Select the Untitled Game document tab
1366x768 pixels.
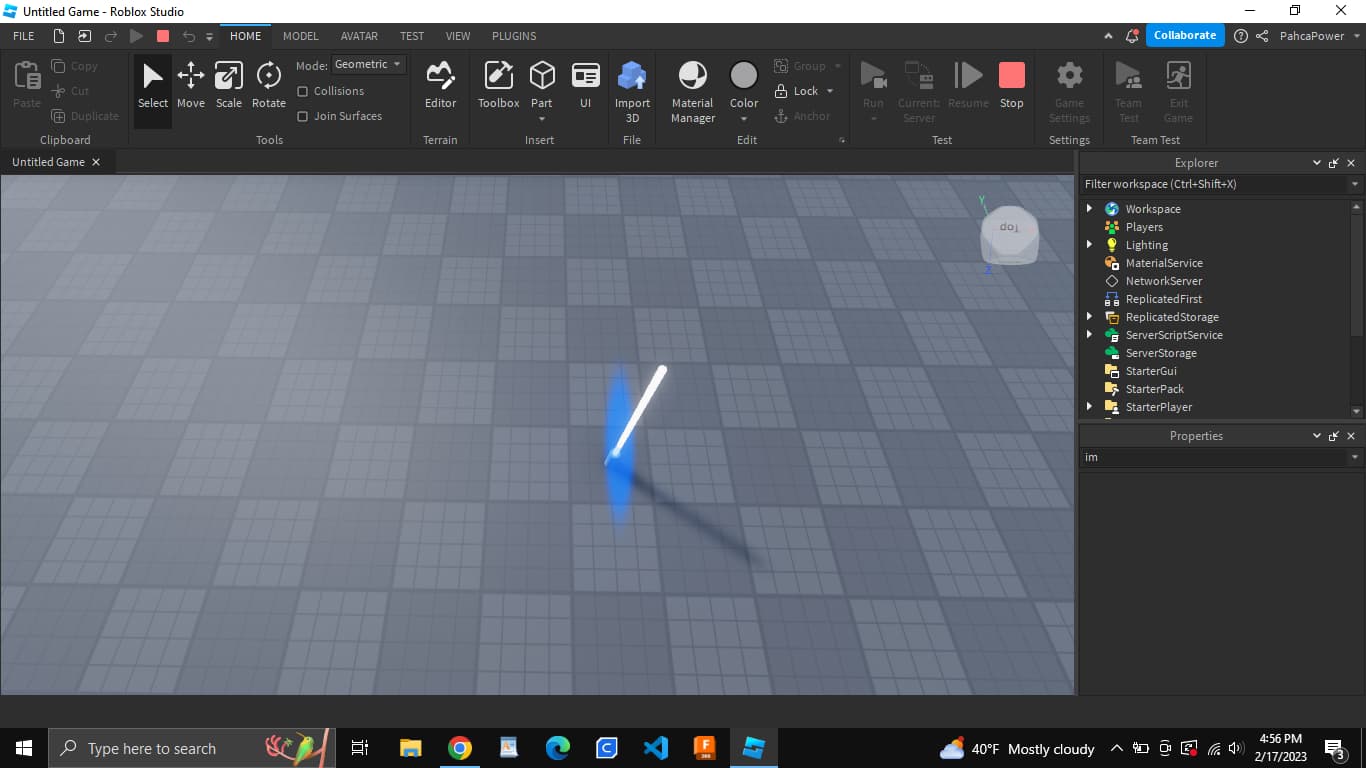(x=48, y=162)
